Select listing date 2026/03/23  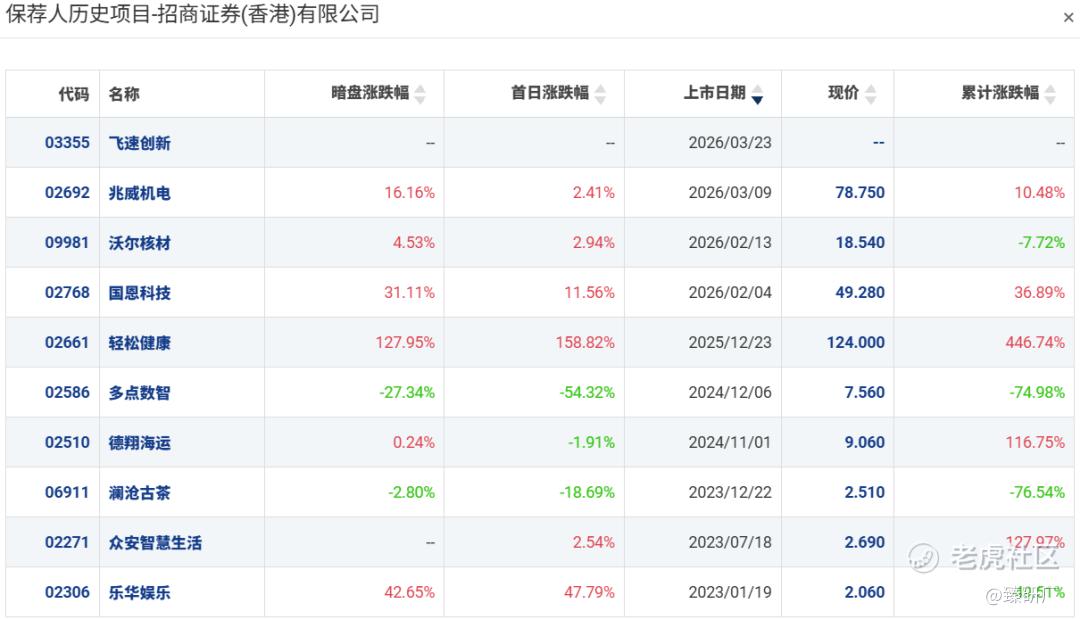(x=730, y=143)
